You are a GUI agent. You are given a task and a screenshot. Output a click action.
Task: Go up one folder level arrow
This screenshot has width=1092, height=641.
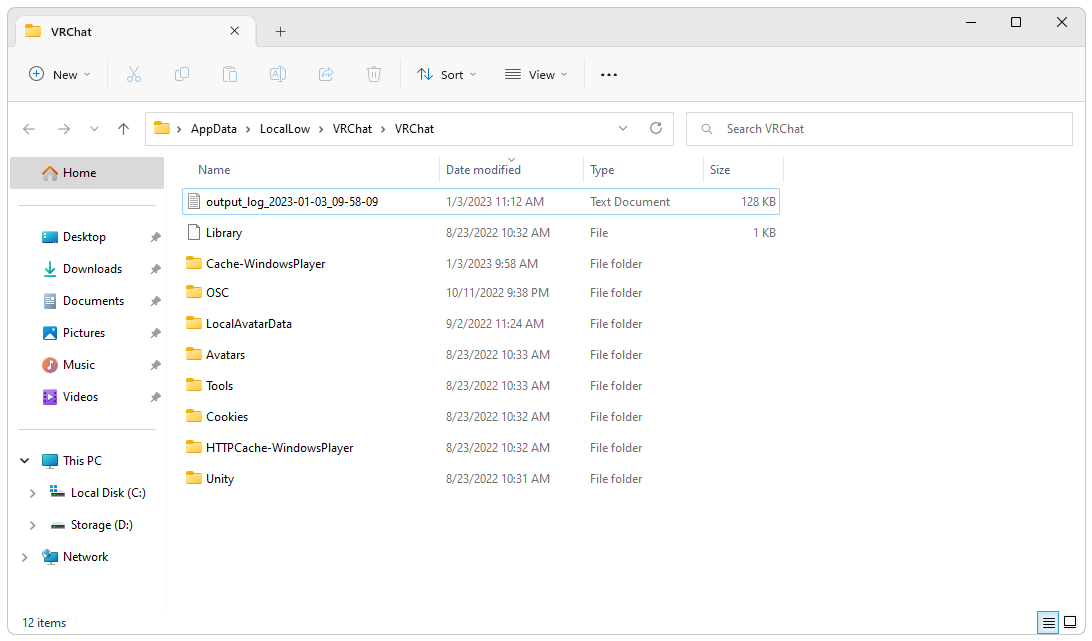(123, 129)
